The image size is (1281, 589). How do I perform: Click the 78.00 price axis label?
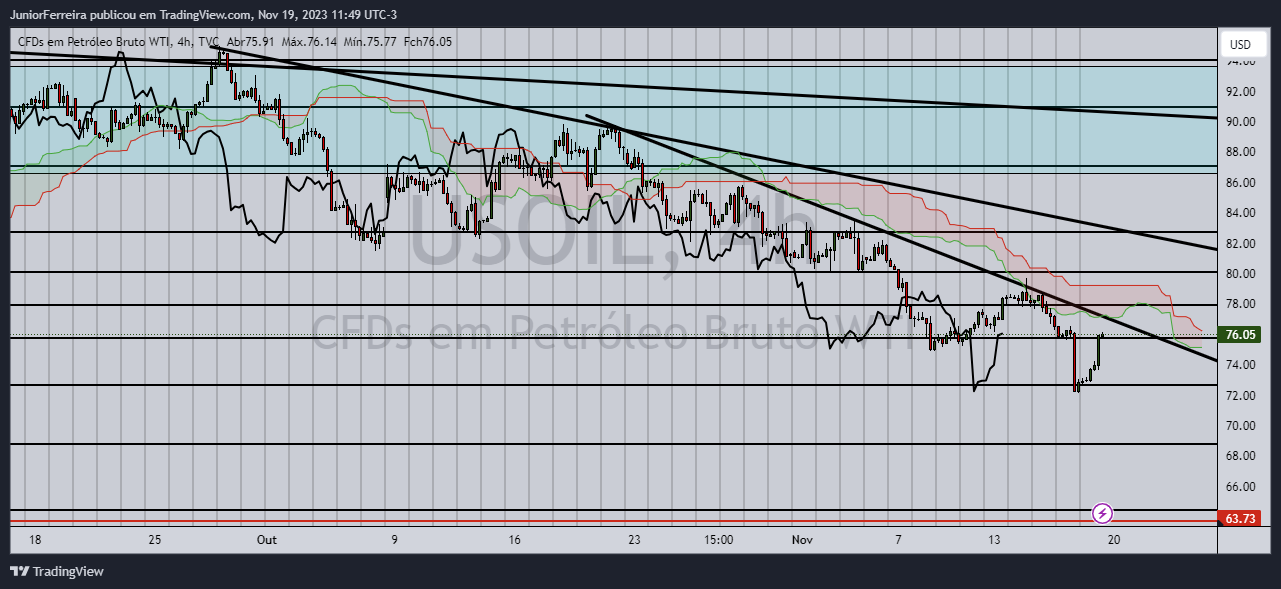[1240, 304]
